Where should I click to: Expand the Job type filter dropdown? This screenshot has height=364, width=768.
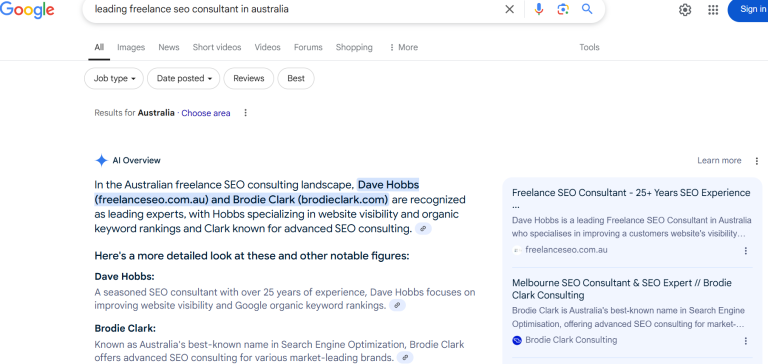114,78
